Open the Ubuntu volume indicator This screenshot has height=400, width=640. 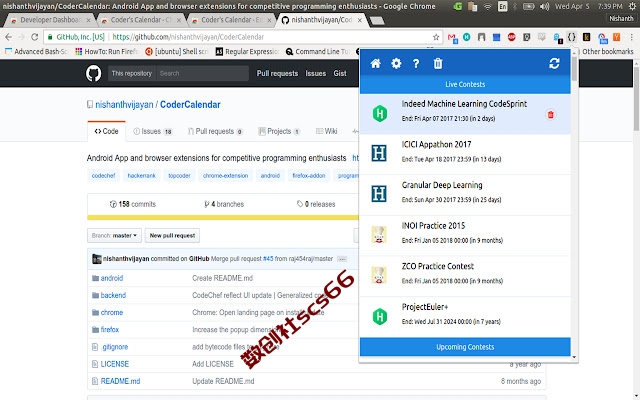click(x=544, y=7)
